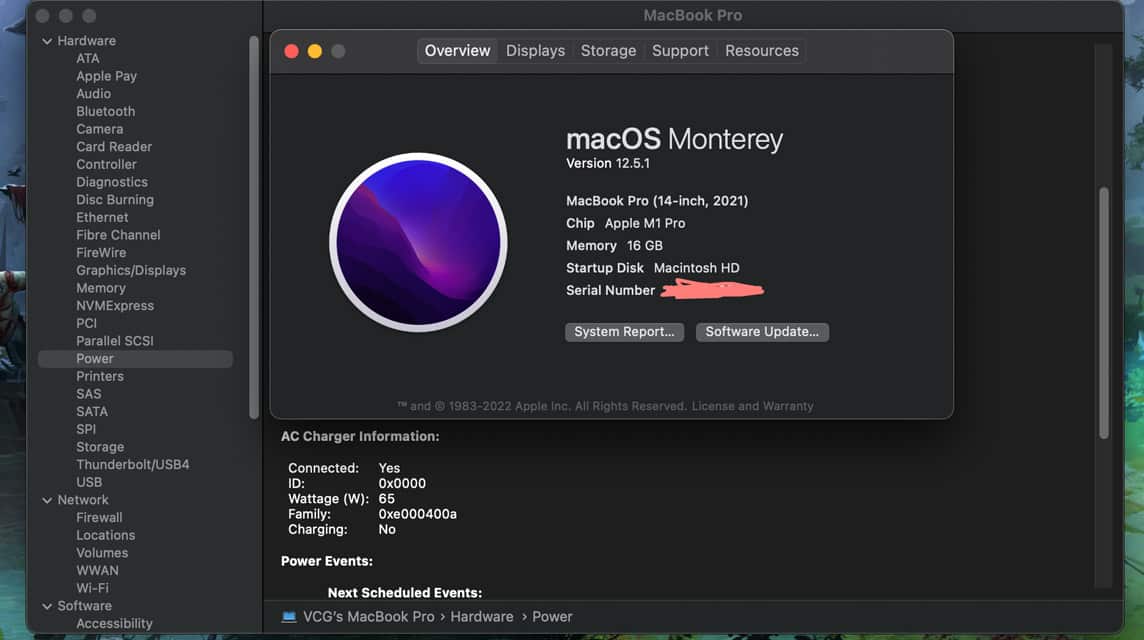Select Controller in the Hardware list
This screenshot has height=640, width=1144.
tap(107, 165)
